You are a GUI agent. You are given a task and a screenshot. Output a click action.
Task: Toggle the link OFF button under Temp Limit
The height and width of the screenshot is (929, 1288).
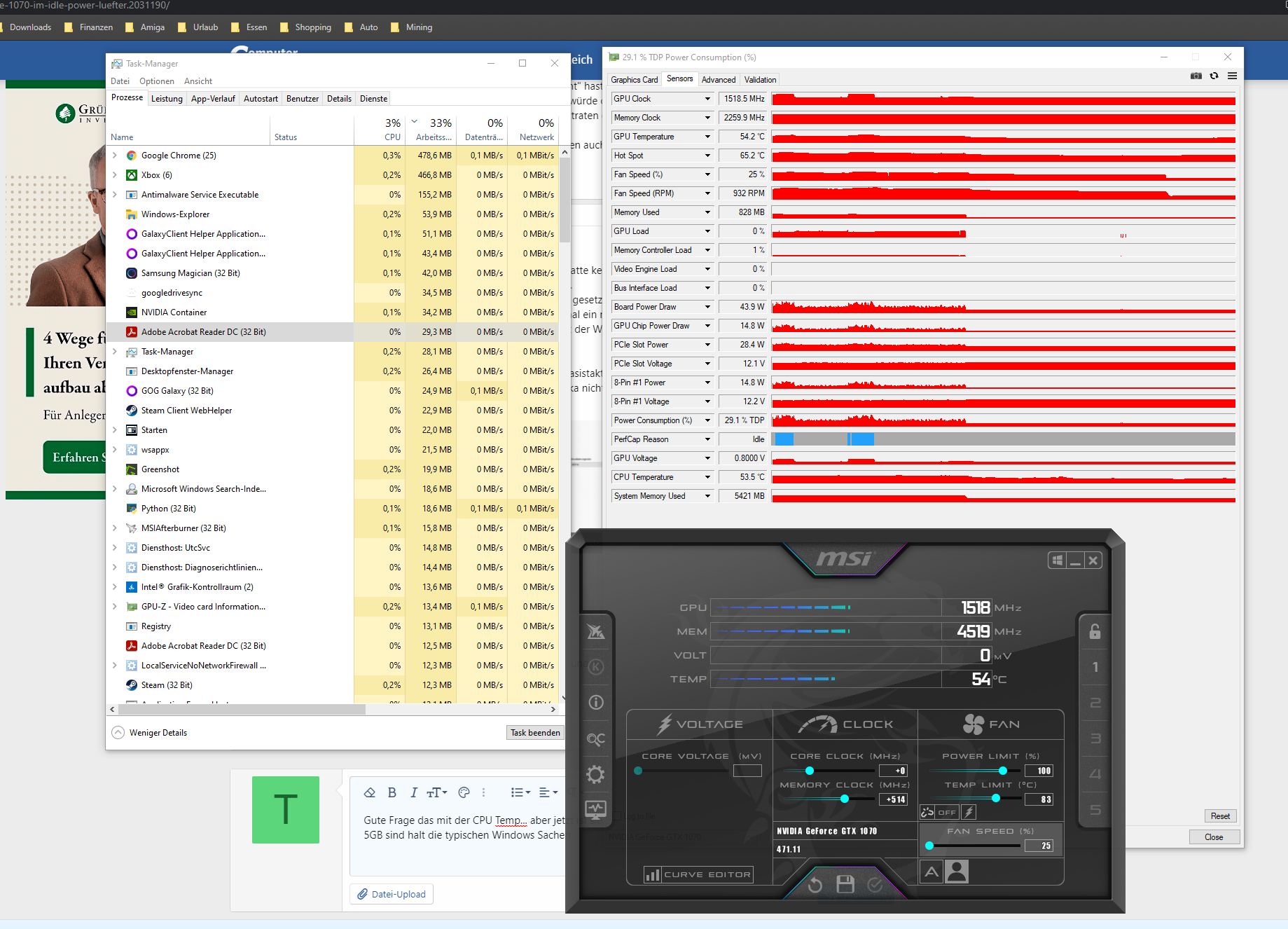(939, 812)
